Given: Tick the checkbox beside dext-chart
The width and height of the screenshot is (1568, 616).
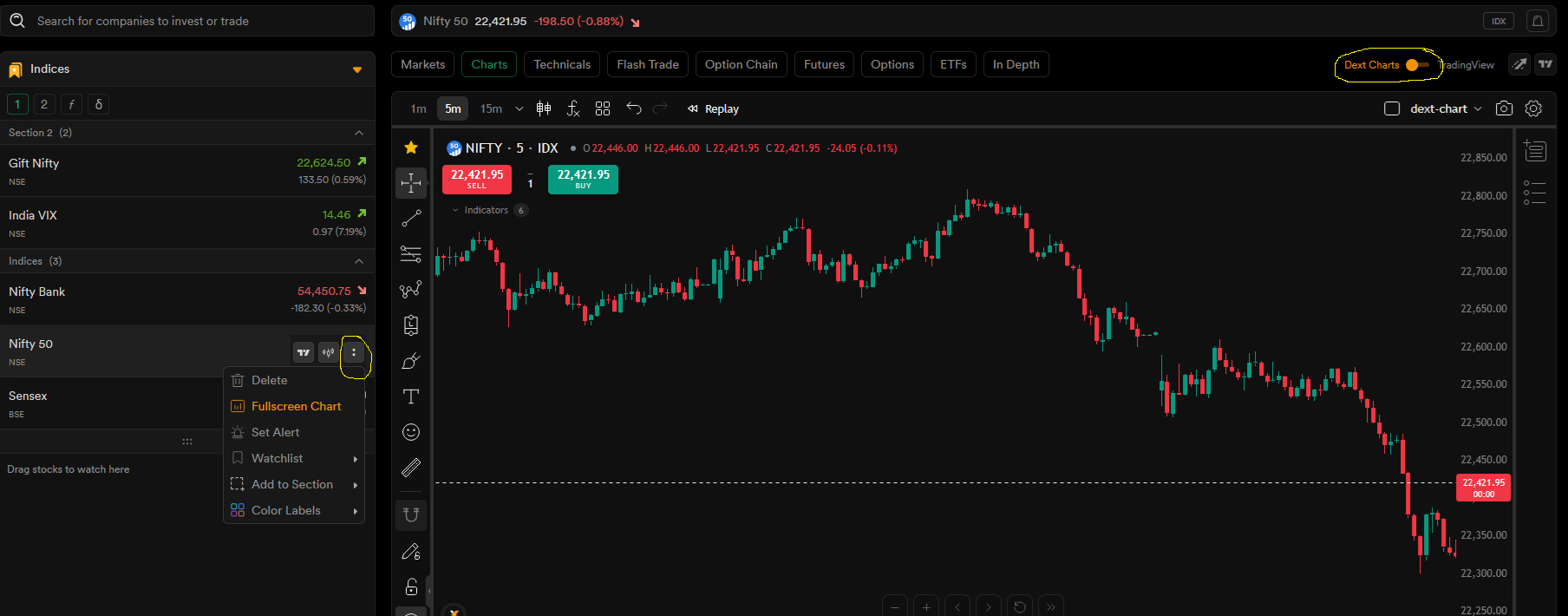Looking at the screenshot, I should 1392,108.
